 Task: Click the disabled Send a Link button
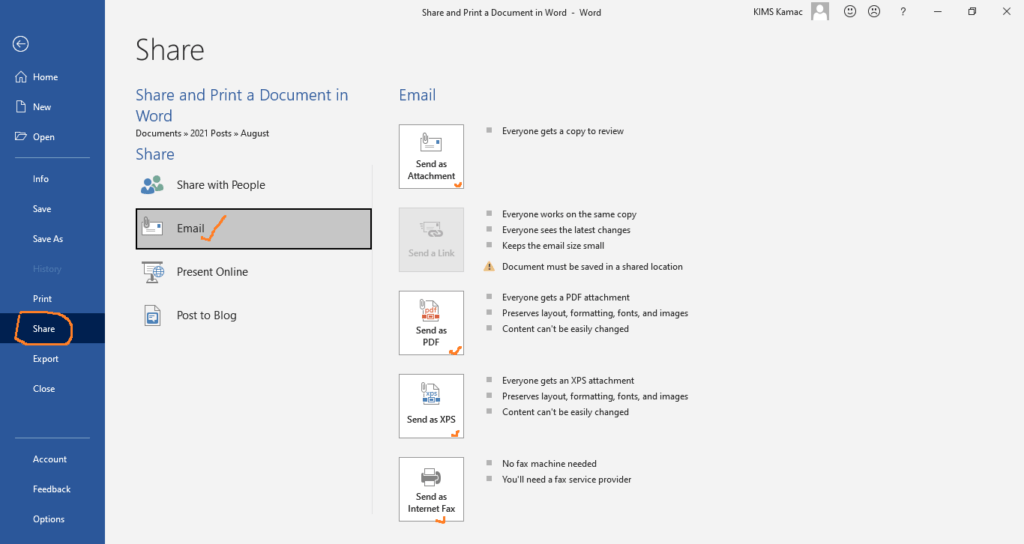431,240
